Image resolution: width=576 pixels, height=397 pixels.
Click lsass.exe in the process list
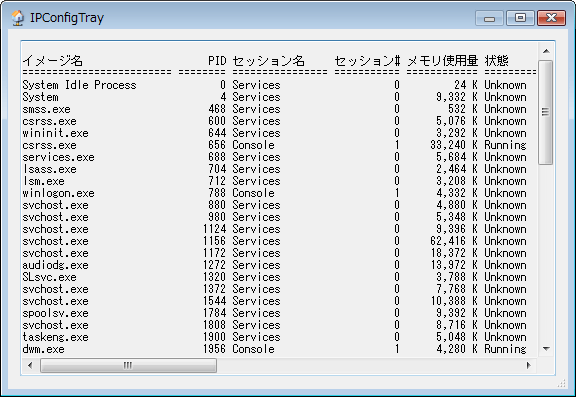[x=49, y=169]
